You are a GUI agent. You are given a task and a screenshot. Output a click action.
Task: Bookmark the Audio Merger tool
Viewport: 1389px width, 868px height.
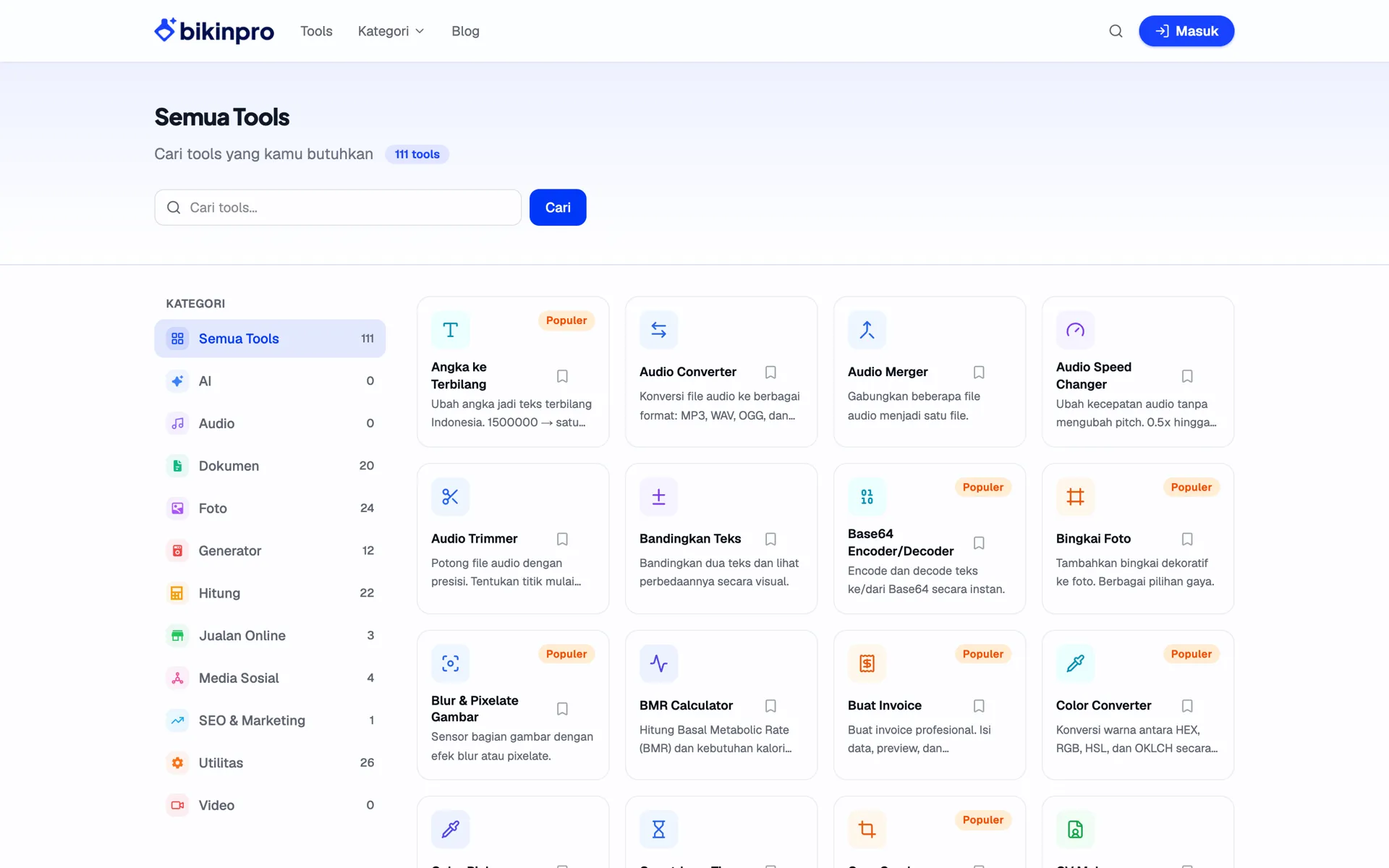[x=979, y=372]
